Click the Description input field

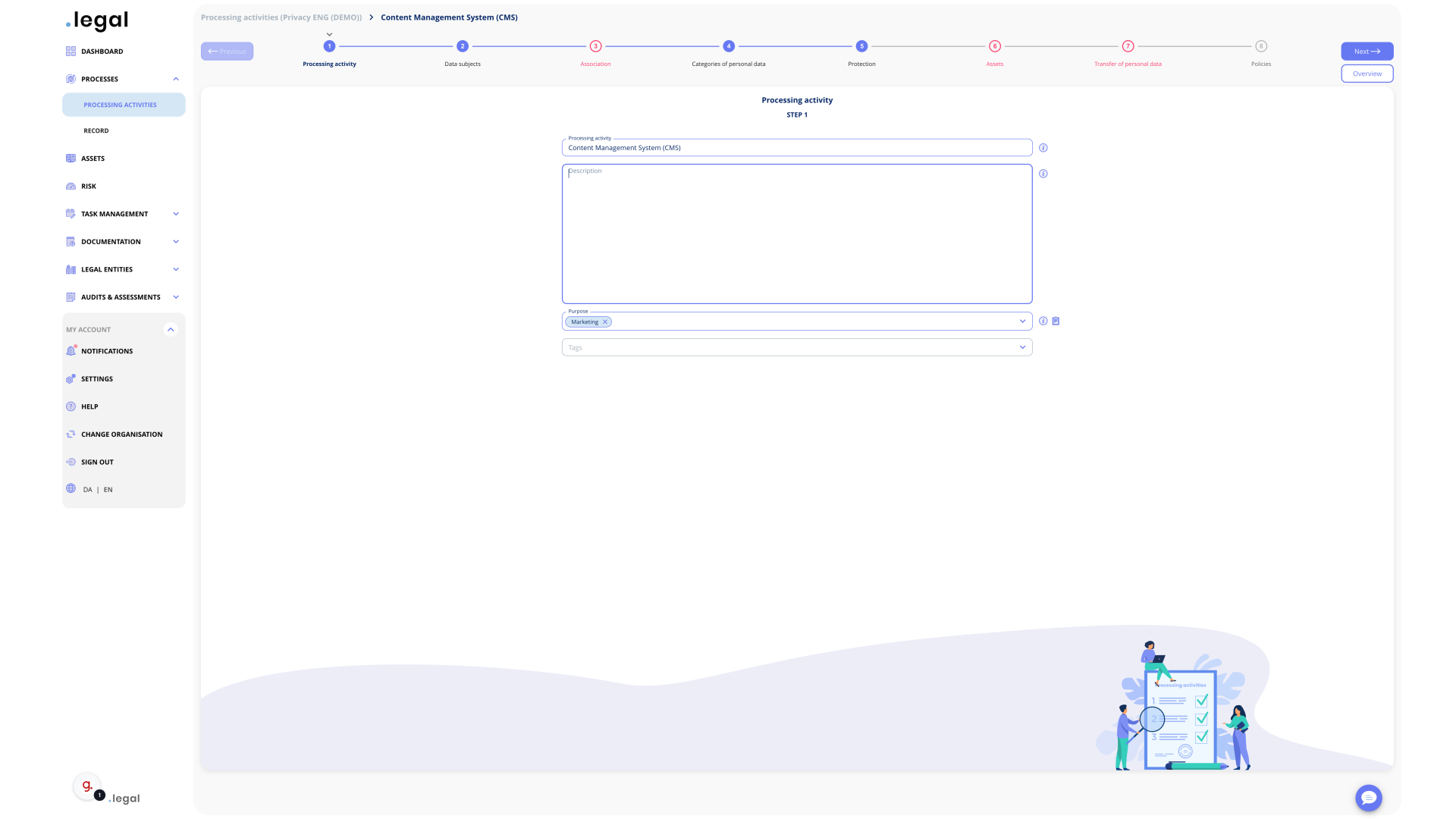(x=797, y=233)
